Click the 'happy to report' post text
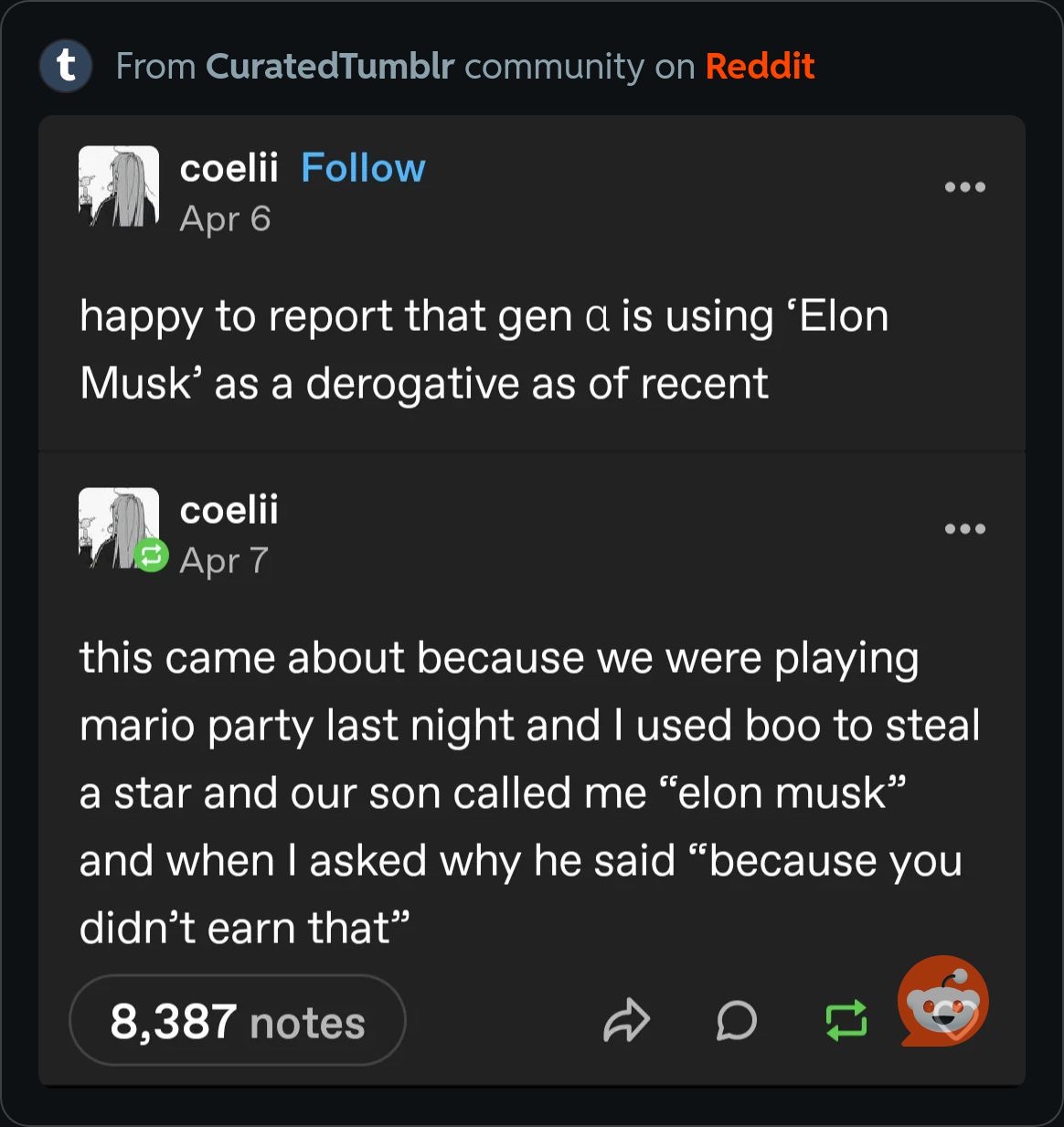The height and width of the screenshot is (1127, 1064). click(484, 349)
